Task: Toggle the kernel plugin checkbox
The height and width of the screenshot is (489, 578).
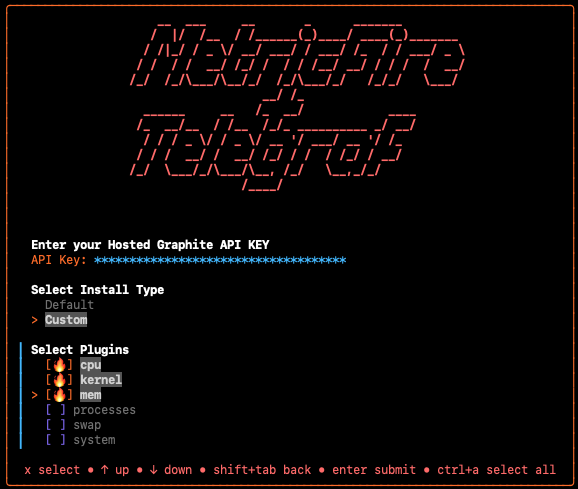Action: (x=59, y=380)
